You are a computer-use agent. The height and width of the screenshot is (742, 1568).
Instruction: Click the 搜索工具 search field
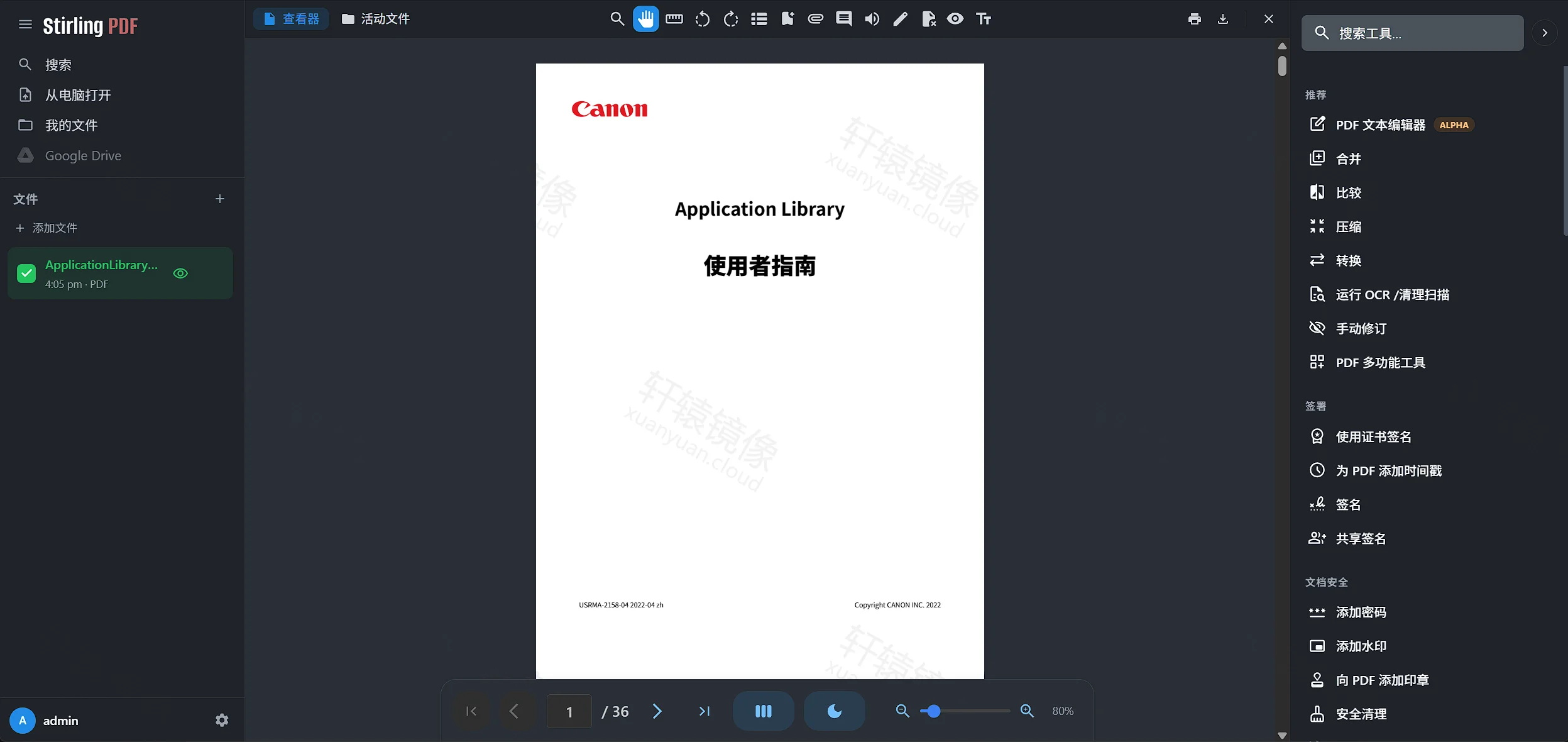coord(1413,33)
